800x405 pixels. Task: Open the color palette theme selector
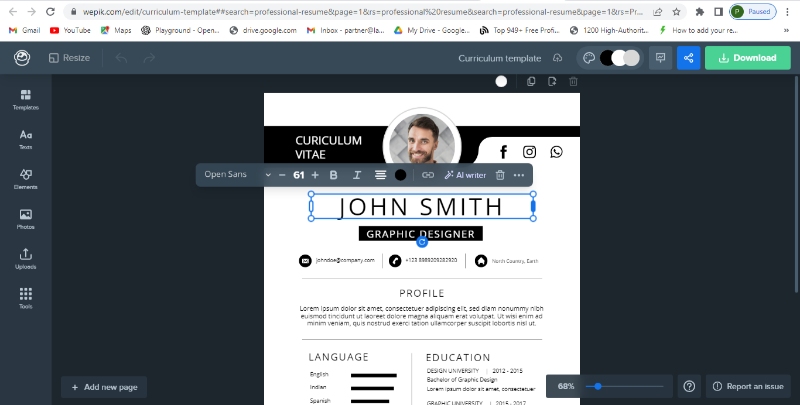[590, 58]
